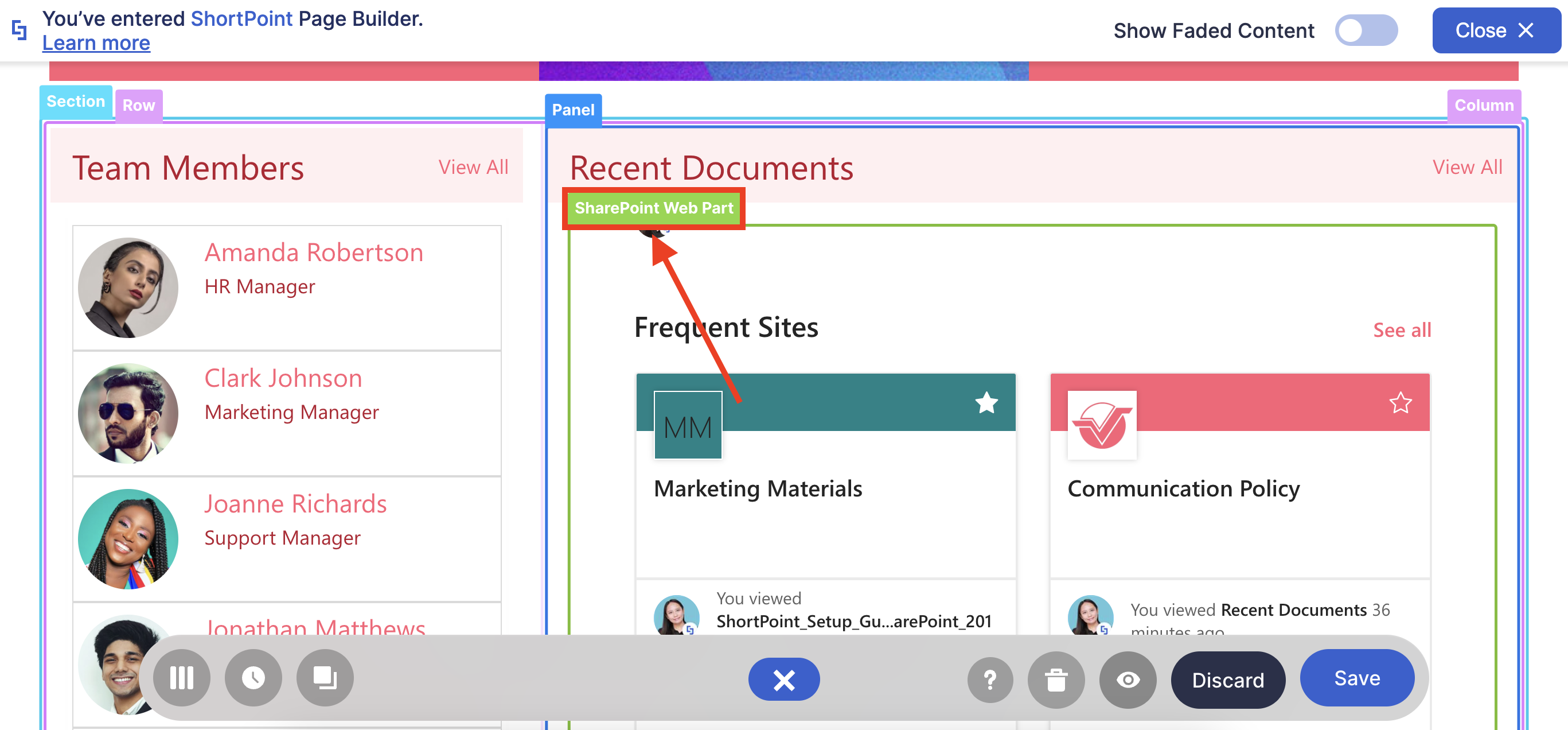Click the SharePoint Web Part label
The width and height of the screenshot is (1568, 730).
653,208
